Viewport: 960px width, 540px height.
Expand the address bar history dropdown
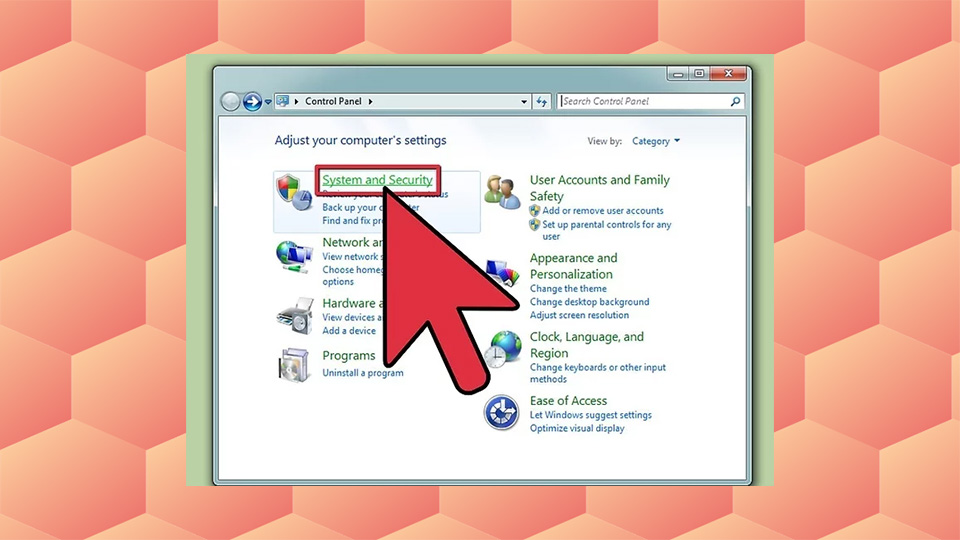pyautogui.click(x=524, y=102)
